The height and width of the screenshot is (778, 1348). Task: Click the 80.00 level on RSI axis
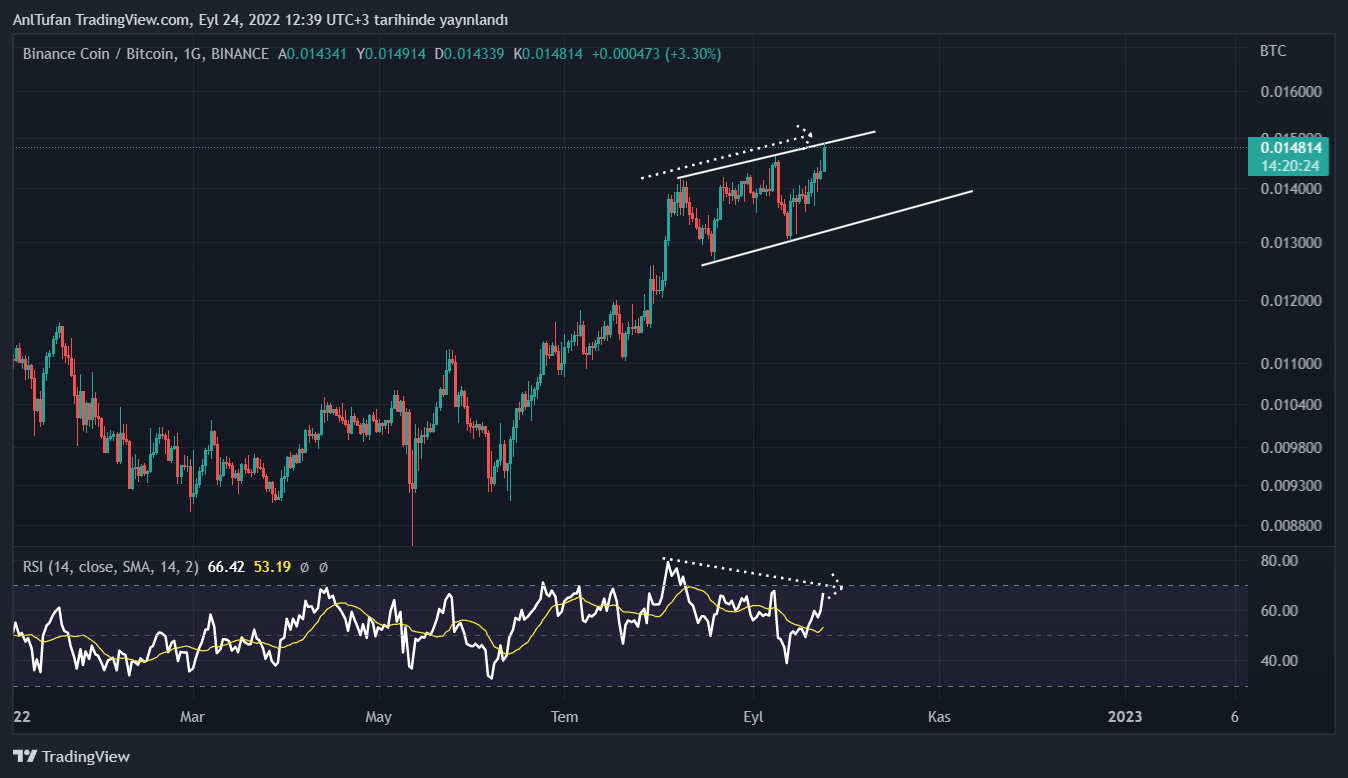pos(1276,561)
